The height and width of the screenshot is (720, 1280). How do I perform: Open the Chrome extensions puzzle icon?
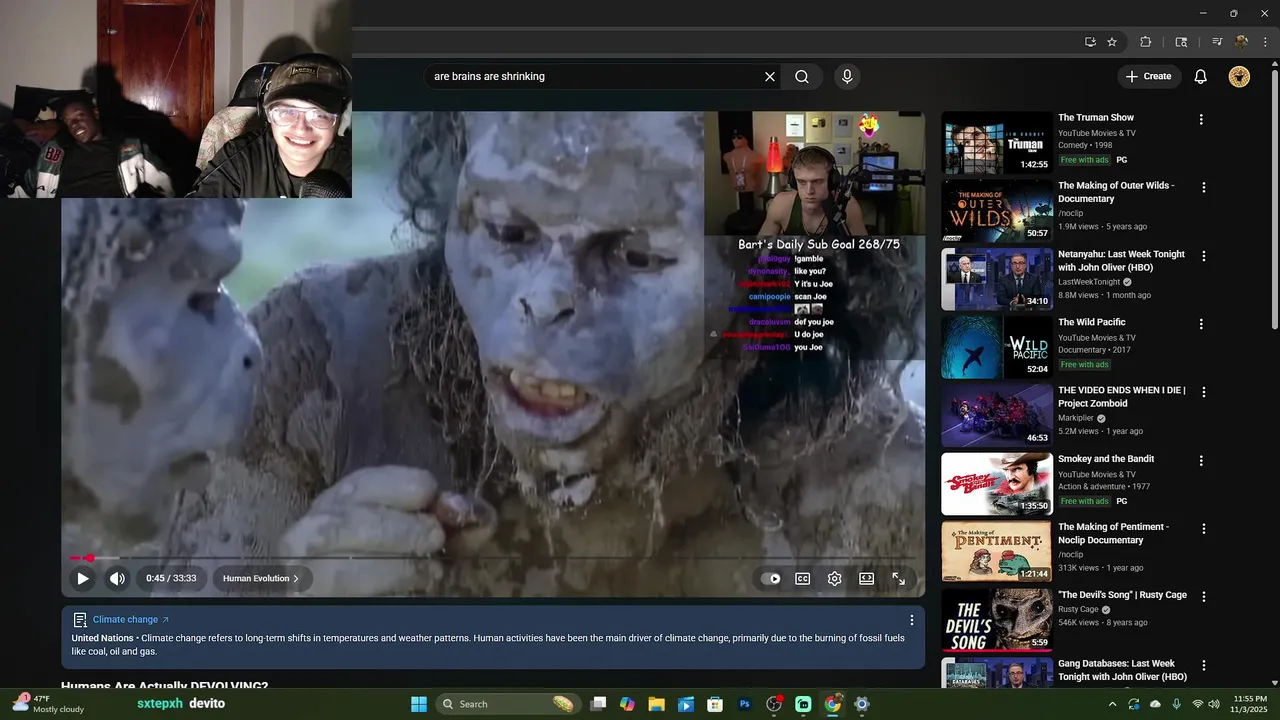(x=1146, y=42)
